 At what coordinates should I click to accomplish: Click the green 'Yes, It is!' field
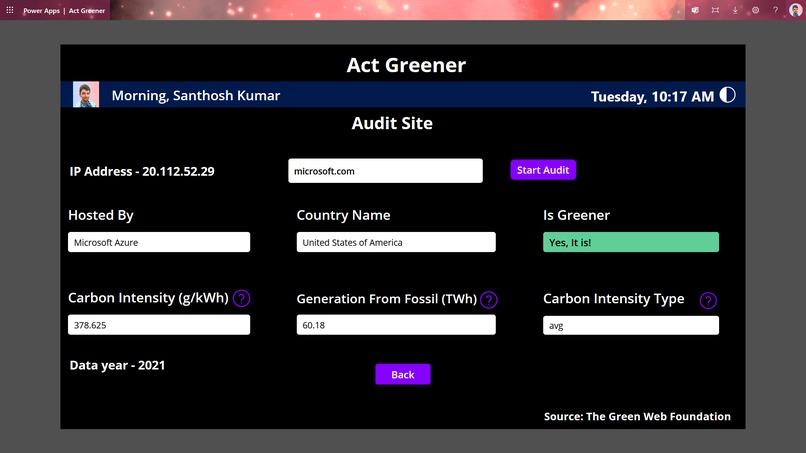coord(631,242)
